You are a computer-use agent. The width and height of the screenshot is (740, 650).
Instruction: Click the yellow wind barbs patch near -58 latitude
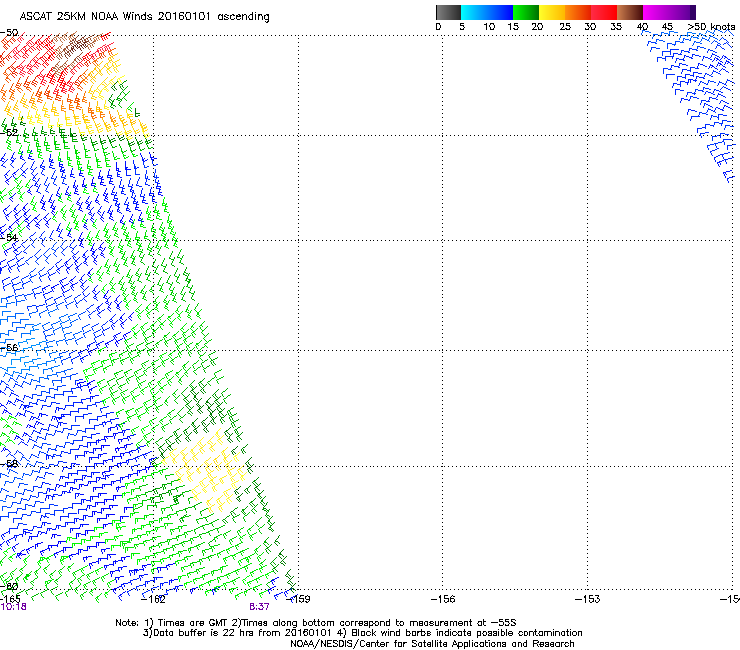point(205,470)
